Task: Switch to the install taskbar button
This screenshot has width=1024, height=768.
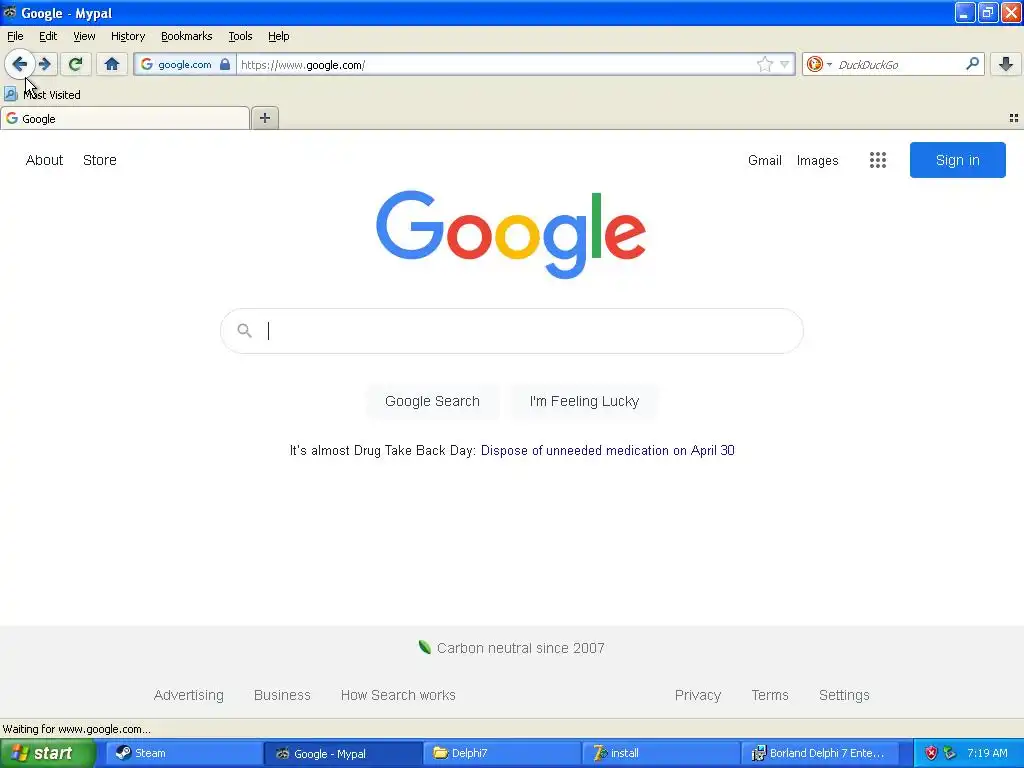Action: coord(661,753)
